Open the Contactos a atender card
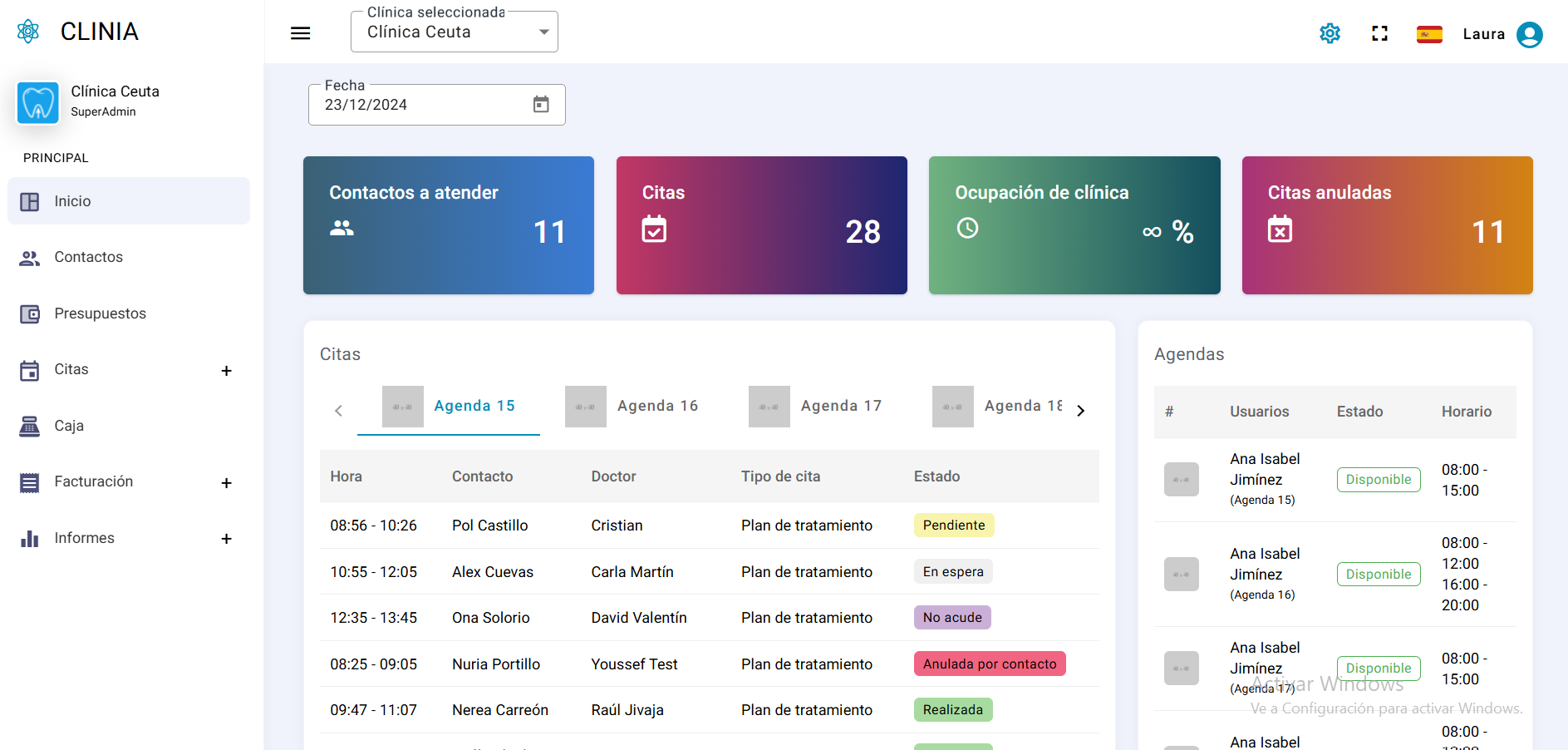 (x=449, y=225)
